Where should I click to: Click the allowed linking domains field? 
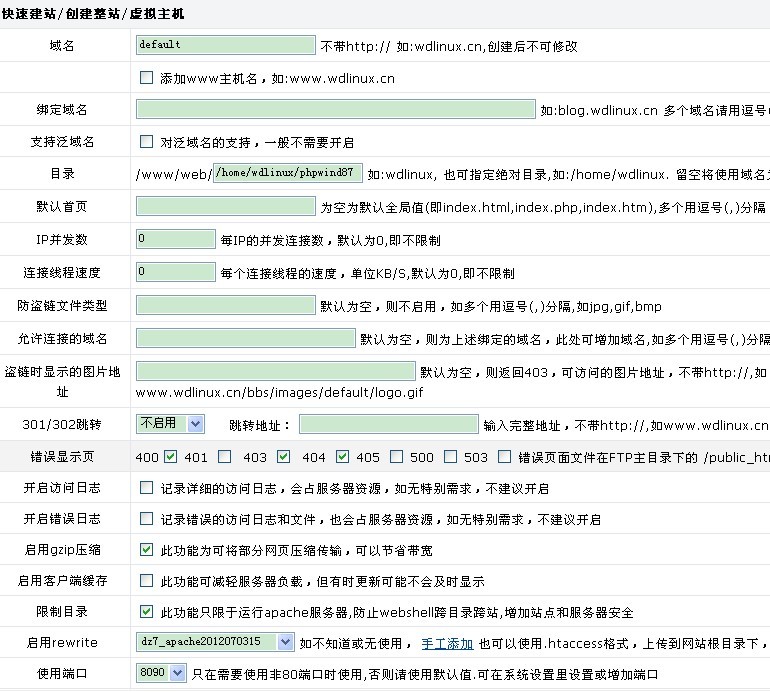click(245, 338)
